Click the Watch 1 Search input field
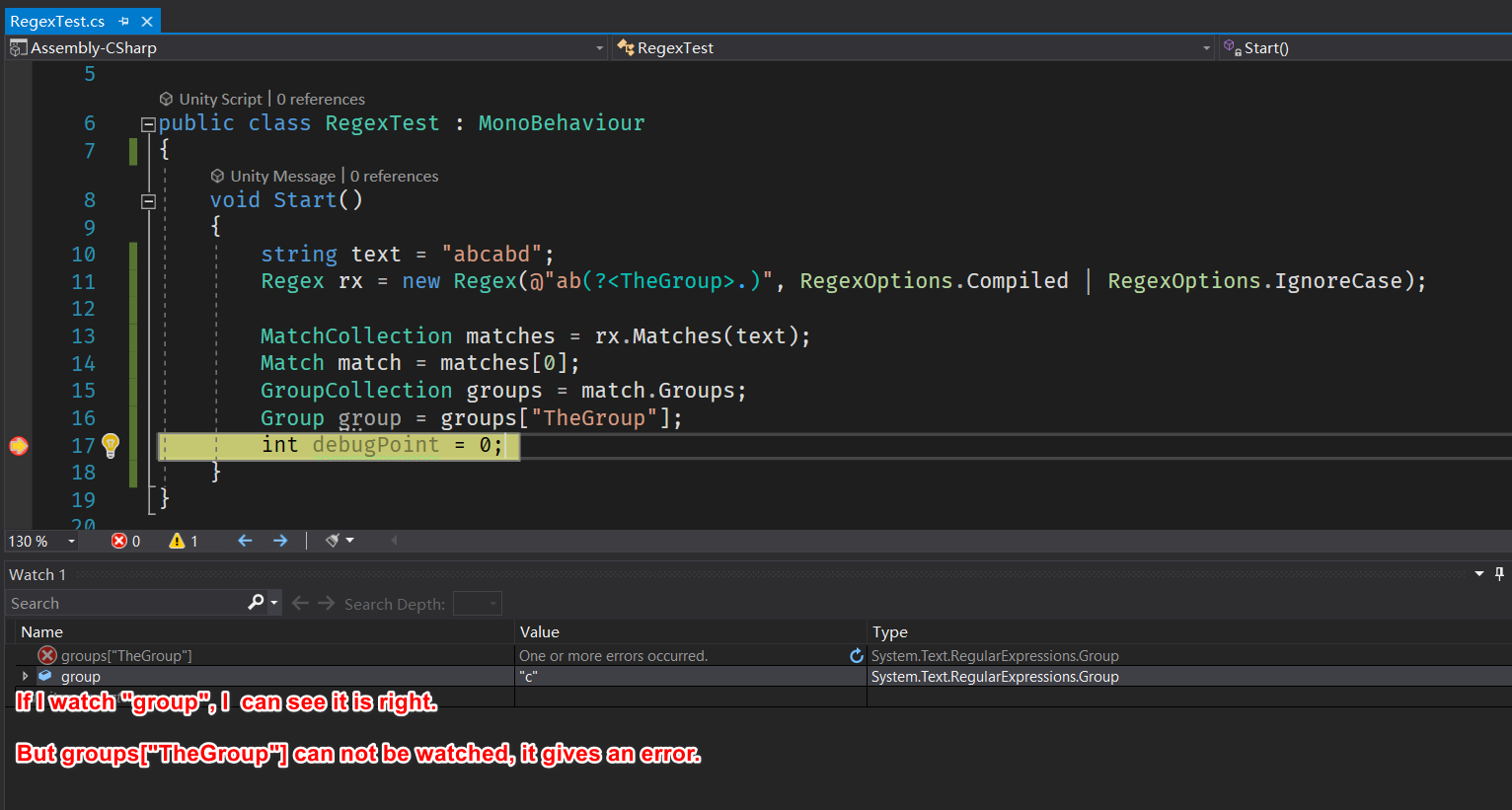 tap(126, 603)
